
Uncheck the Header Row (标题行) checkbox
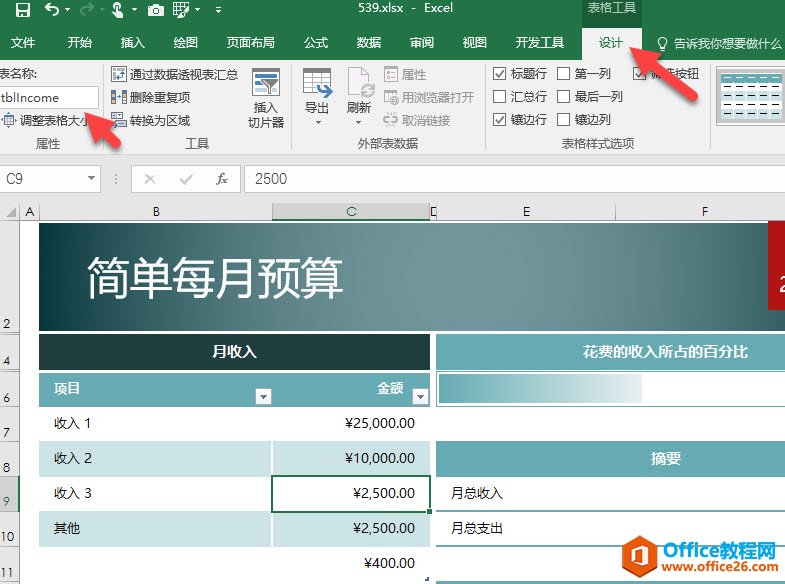500,74
